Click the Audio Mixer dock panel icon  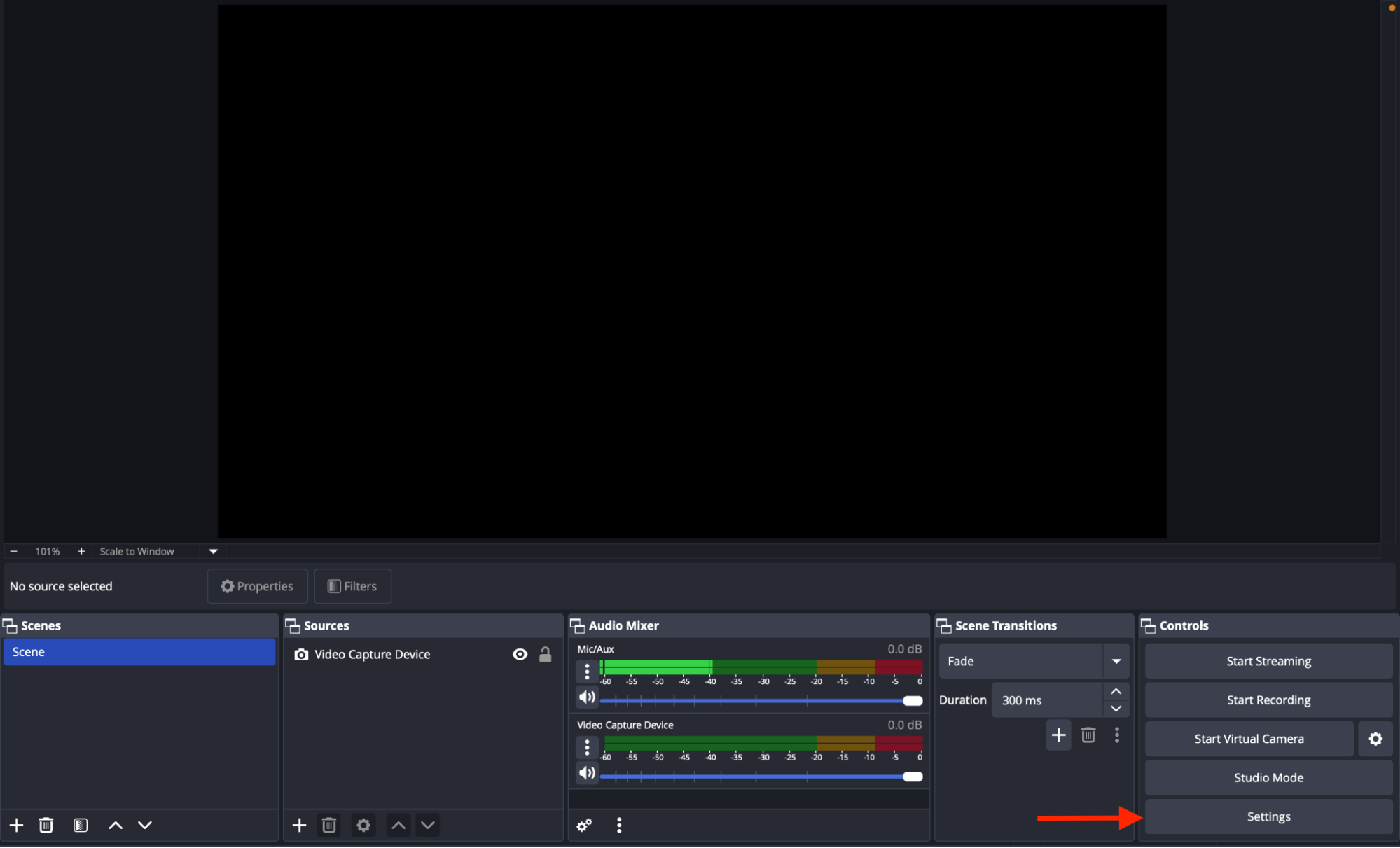[x=578, y=626]
